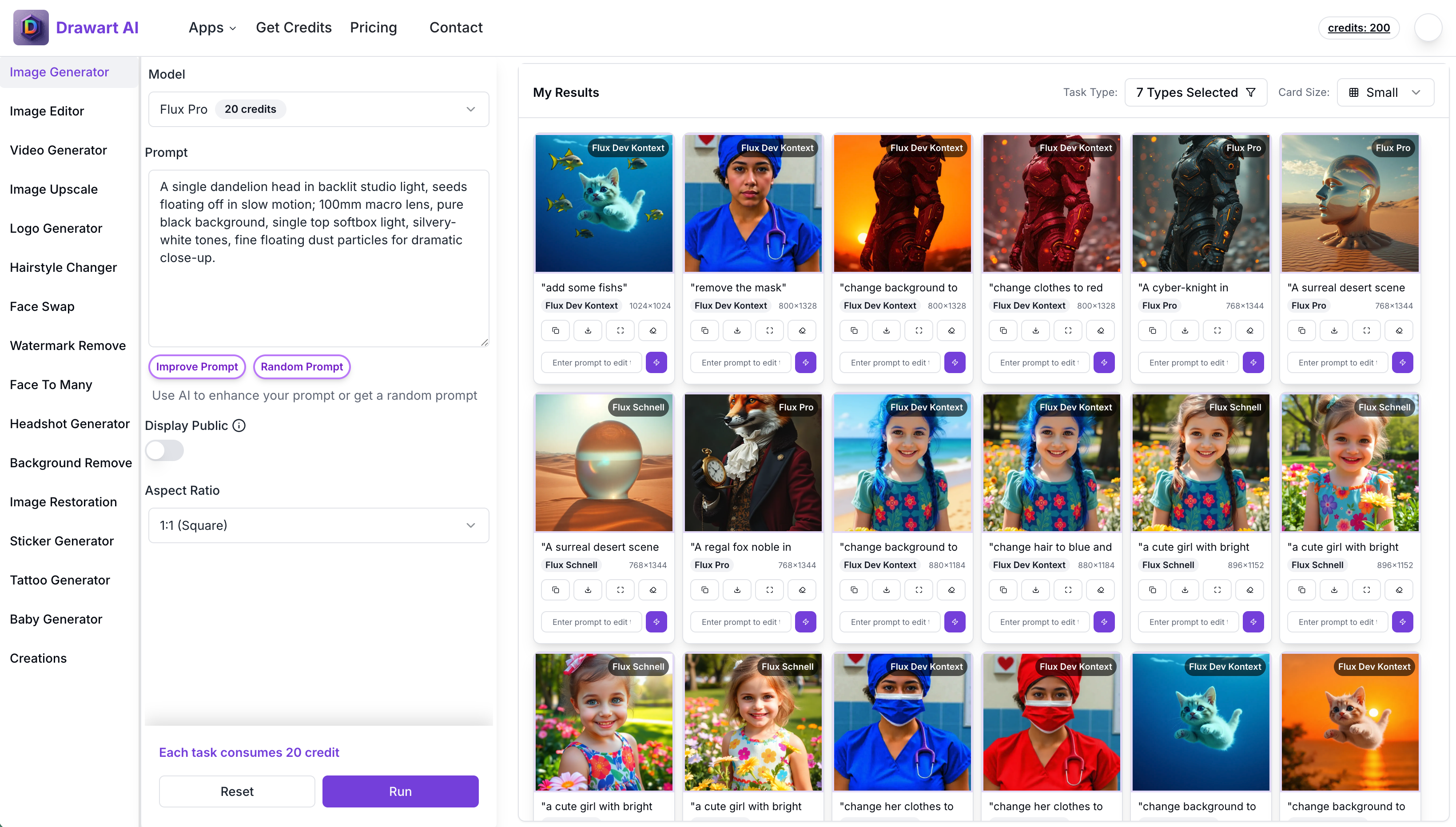Select Face Swap in sidebar
The width and height of the screenshot is (1456, 827).
coord(42,307)
